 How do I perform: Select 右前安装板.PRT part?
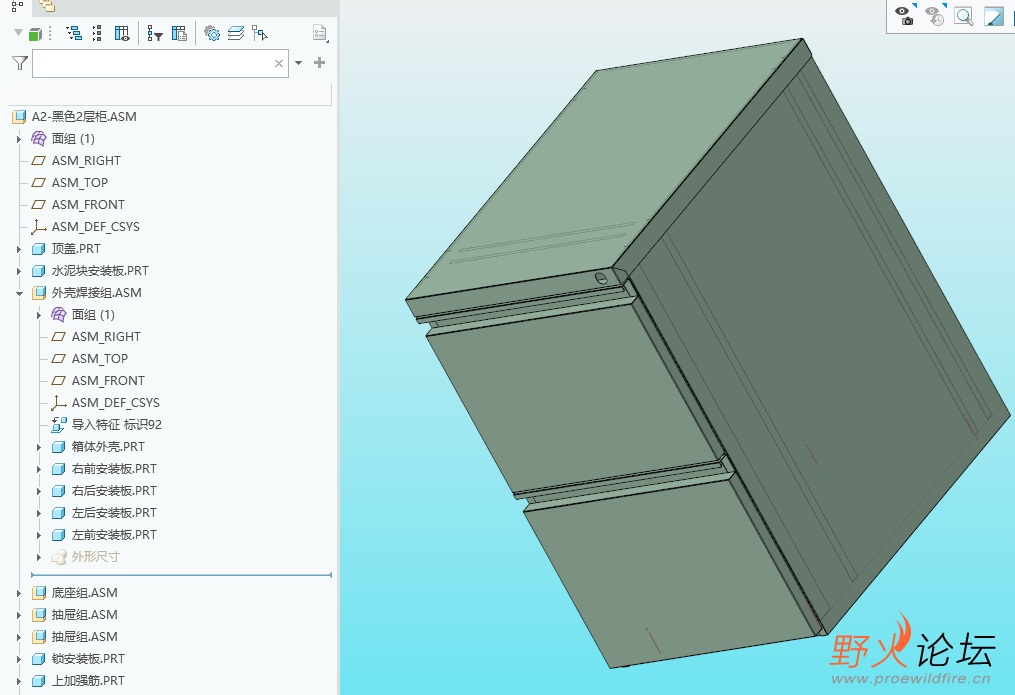[114, 469]
